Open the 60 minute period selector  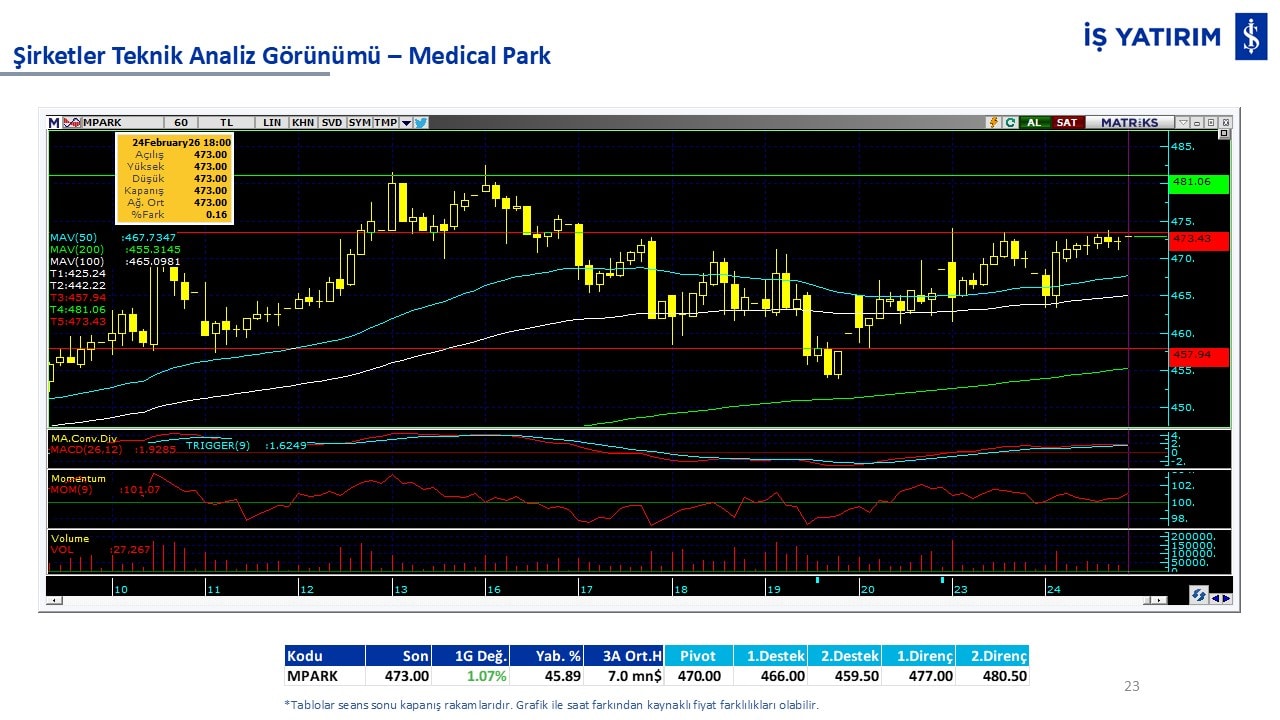coord(181,122)
